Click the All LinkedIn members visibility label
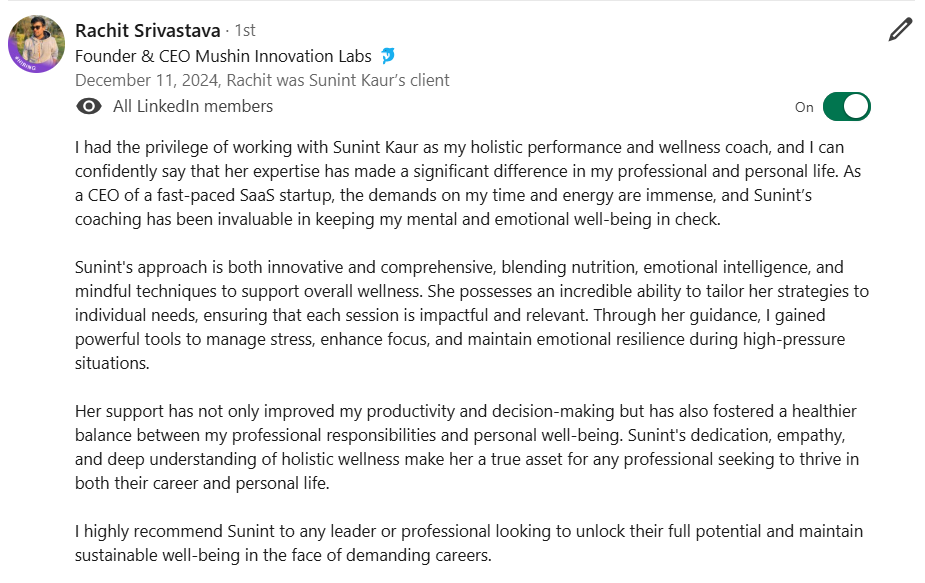The height and width of the screenshot is (583, 925). pyautogui.click(x=193, y=106)
